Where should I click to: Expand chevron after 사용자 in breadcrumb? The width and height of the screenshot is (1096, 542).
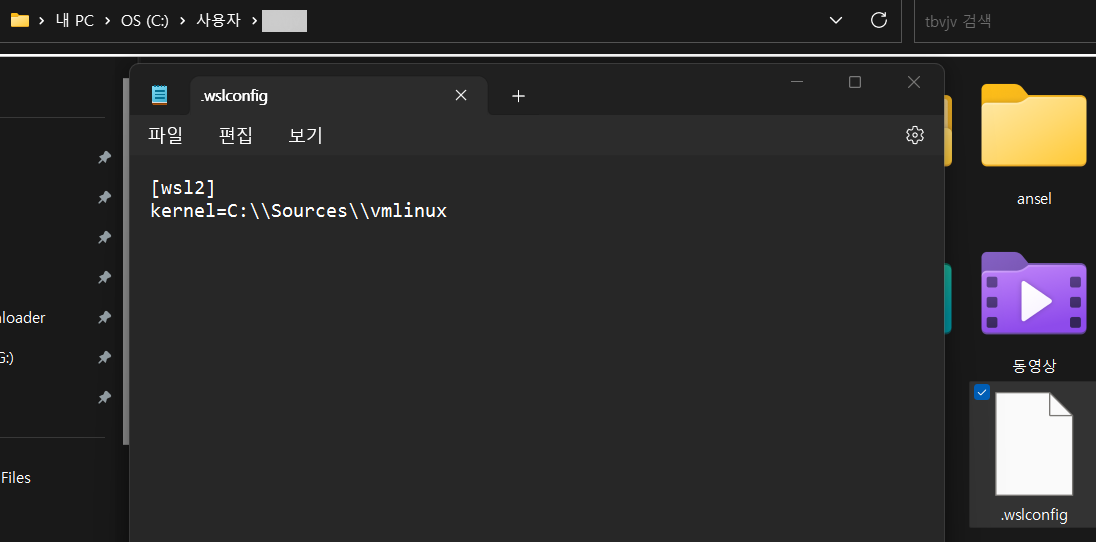[x=255, y=20]
